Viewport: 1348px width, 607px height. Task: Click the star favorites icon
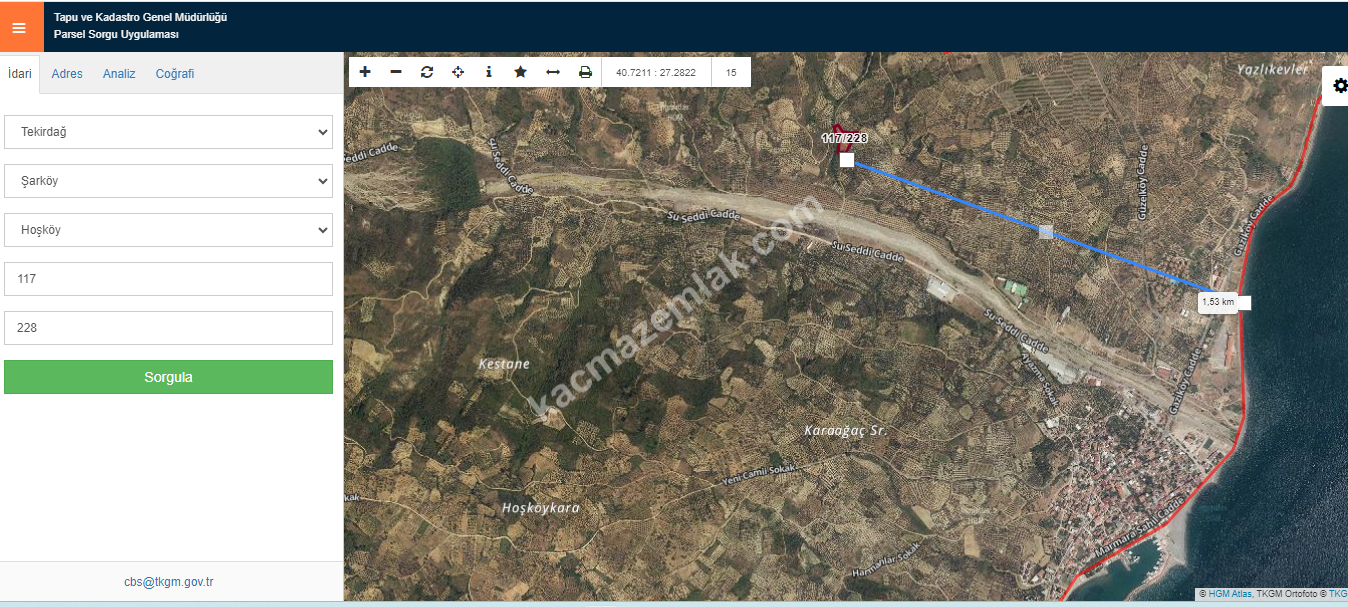point(520,72)
